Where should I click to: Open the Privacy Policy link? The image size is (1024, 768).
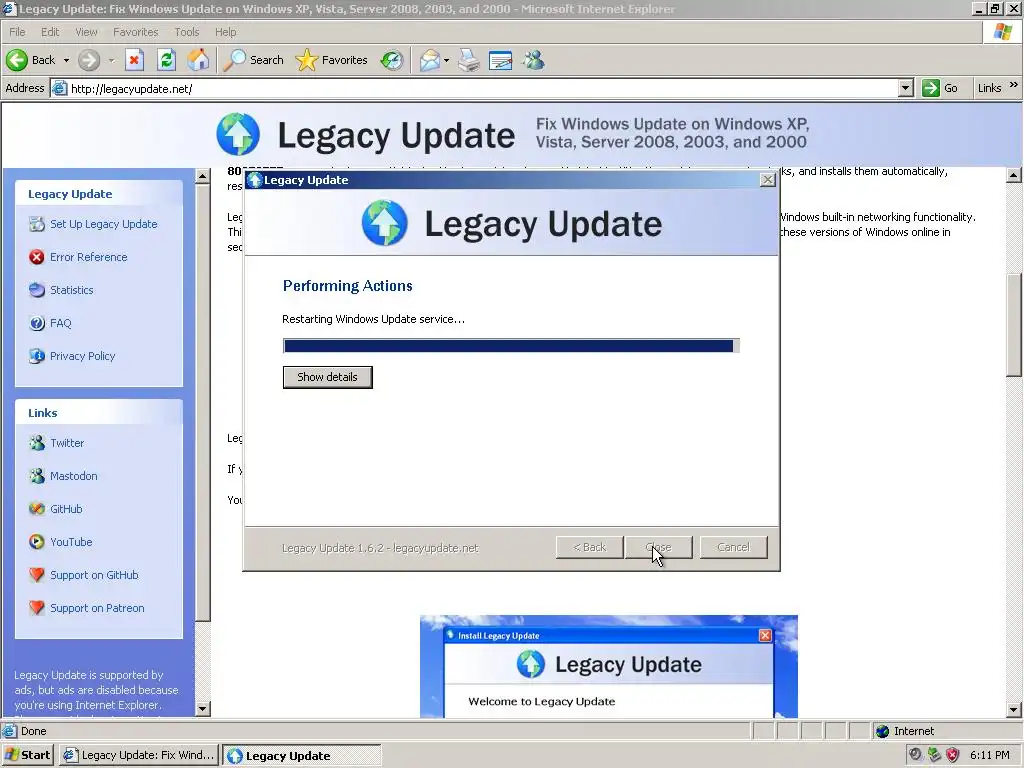[83, 356]
